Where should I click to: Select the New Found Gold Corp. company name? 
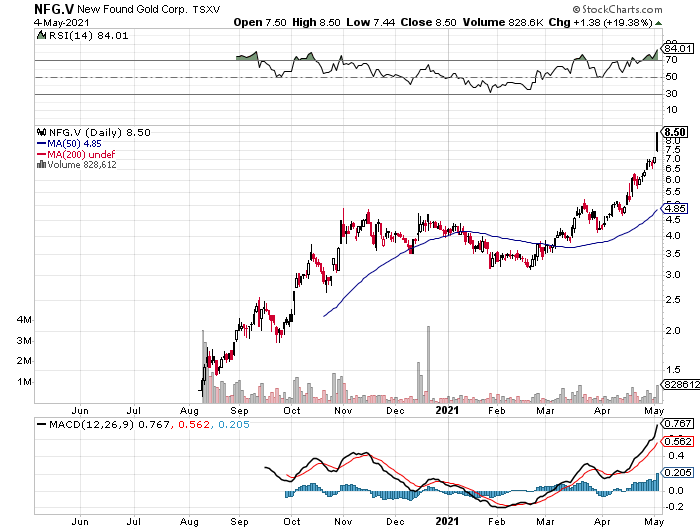pyautogui.click(x=133, y=9)
